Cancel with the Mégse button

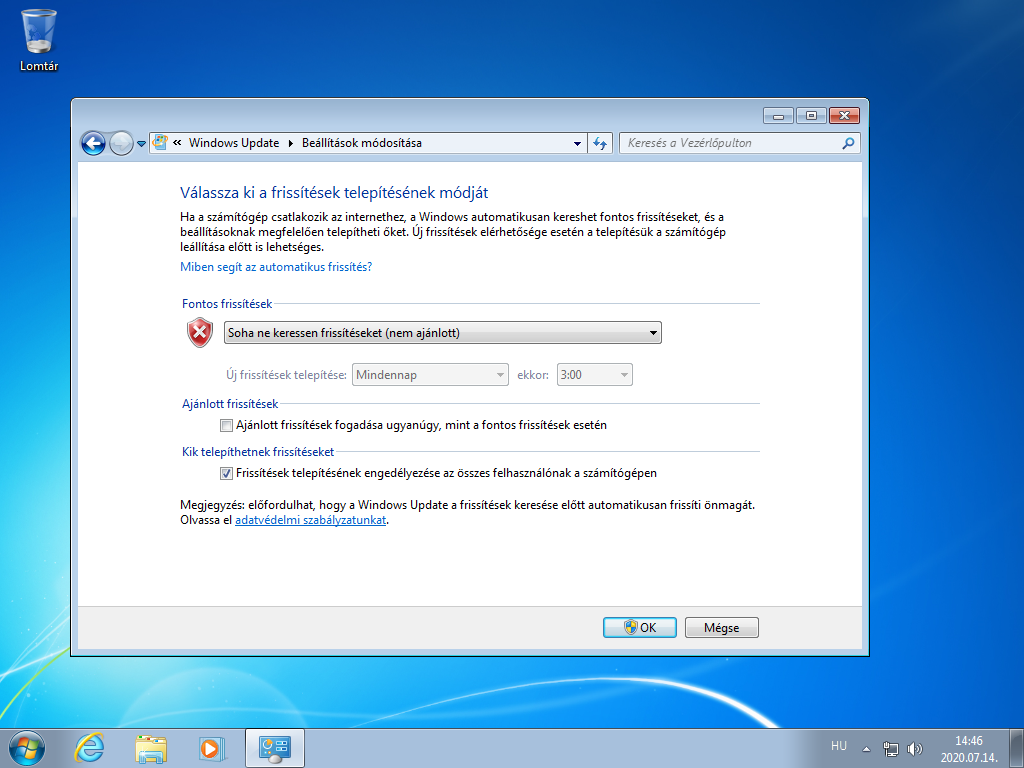[x=722, y=628]
